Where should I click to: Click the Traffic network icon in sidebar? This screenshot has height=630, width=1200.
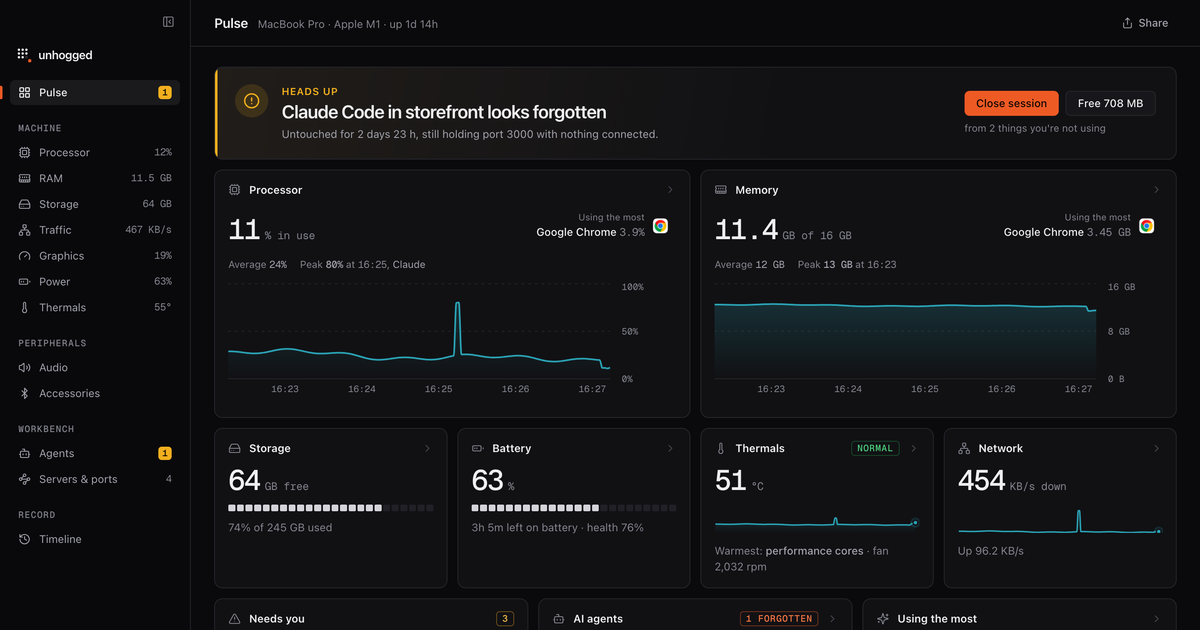pos(25,230)
